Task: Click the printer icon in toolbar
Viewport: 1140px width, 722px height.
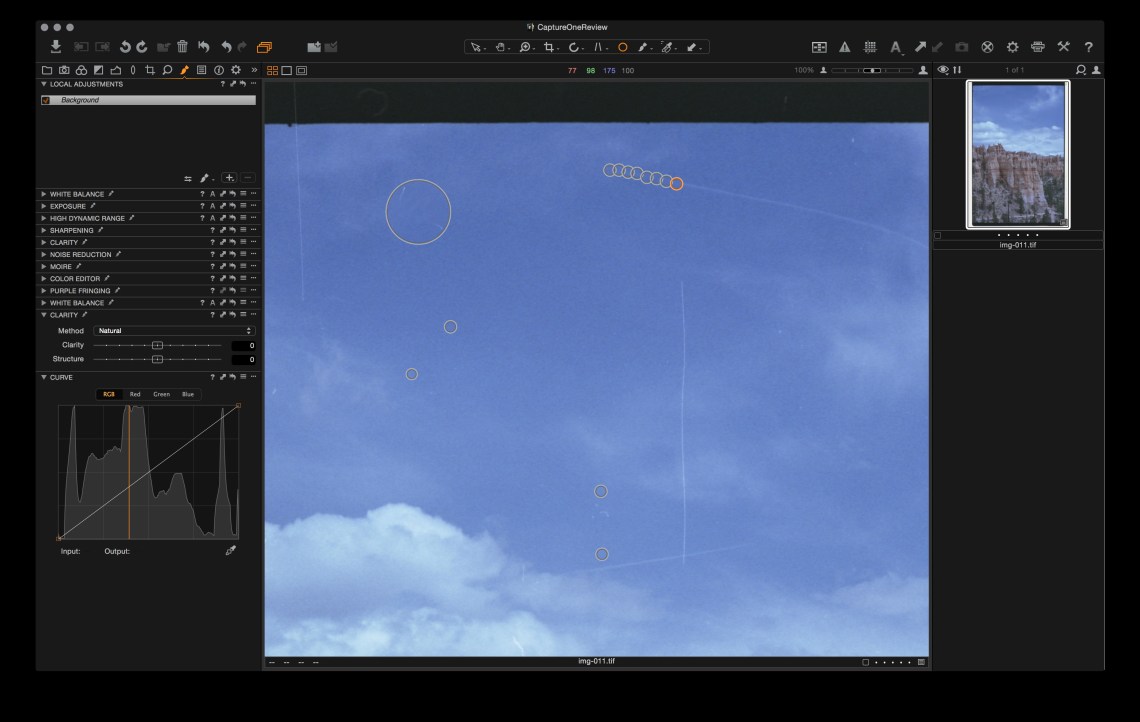Action: (1038, 47)
